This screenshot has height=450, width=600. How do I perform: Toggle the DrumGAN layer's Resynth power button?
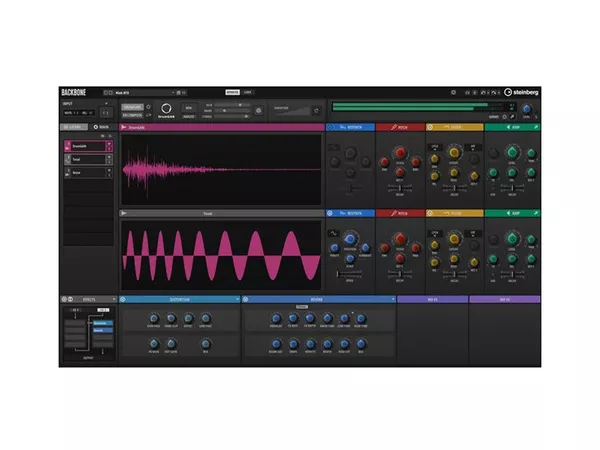(330, 127)
